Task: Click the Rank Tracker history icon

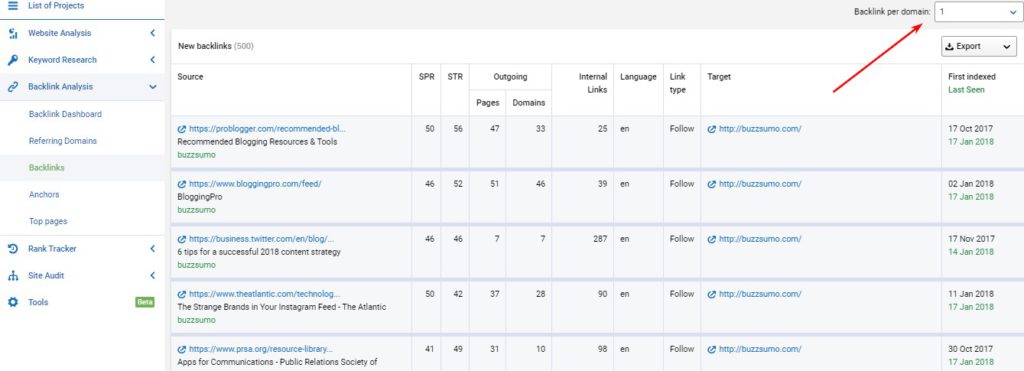Action: pos(12,249)
